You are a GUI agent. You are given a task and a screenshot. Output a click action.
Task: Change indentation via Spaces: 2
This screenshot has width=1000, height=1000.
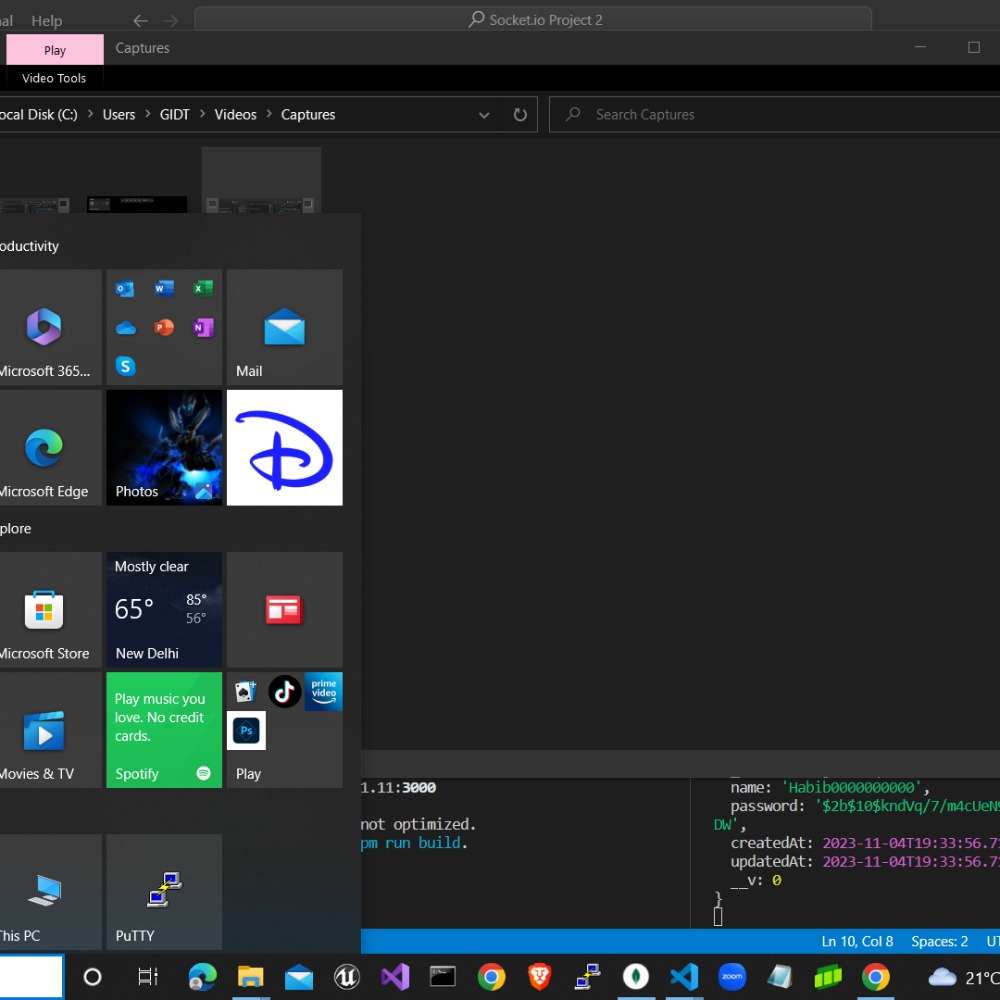939,941
